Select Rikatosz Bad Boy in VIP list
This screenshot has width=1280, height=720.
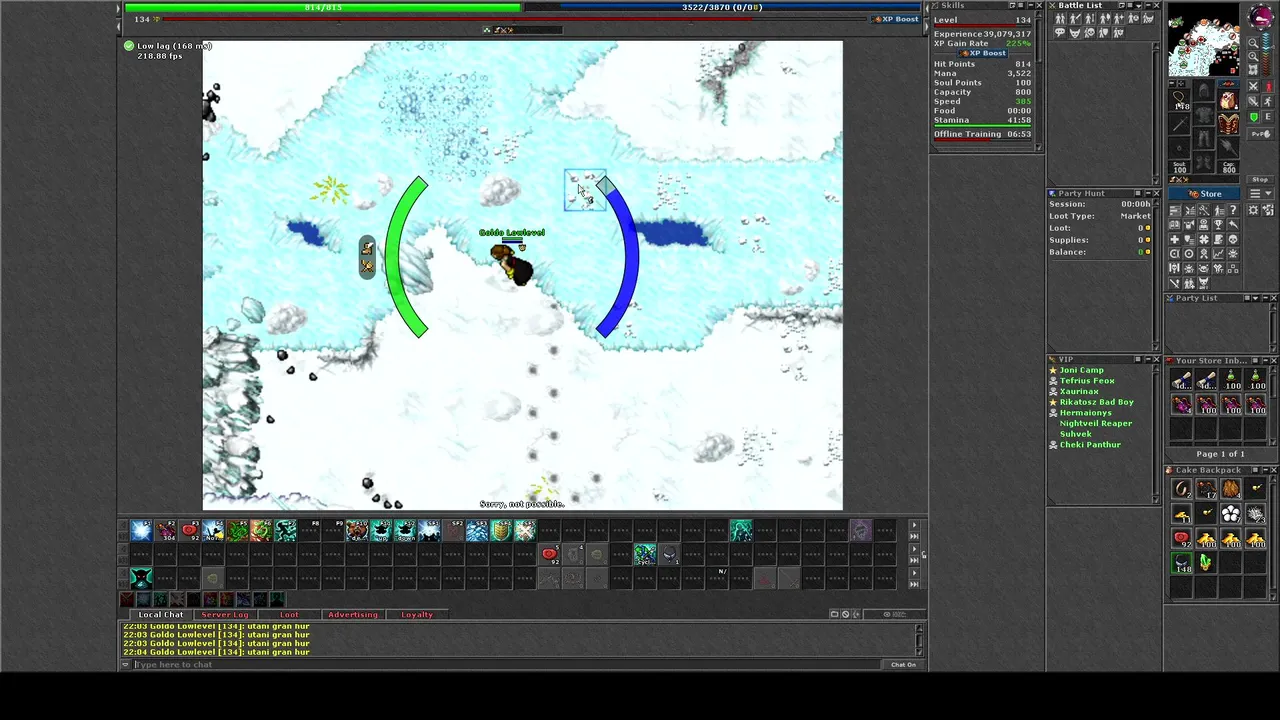click(x=1097, y=402)
